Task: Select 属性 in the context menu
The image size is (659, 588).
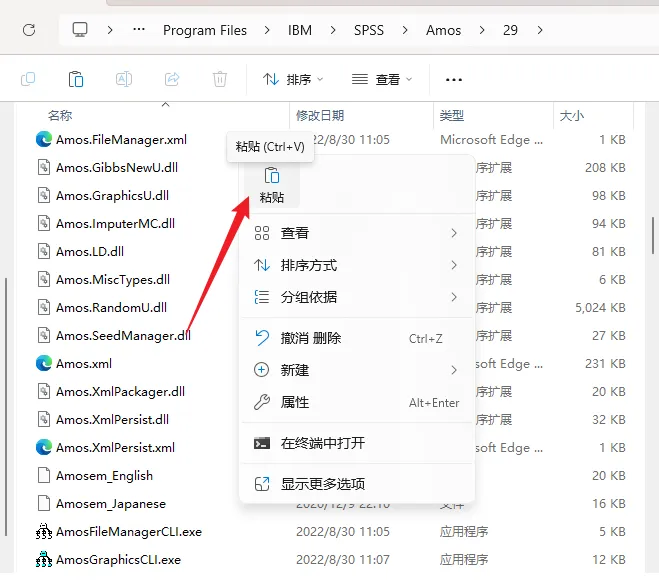Action: 356,402
